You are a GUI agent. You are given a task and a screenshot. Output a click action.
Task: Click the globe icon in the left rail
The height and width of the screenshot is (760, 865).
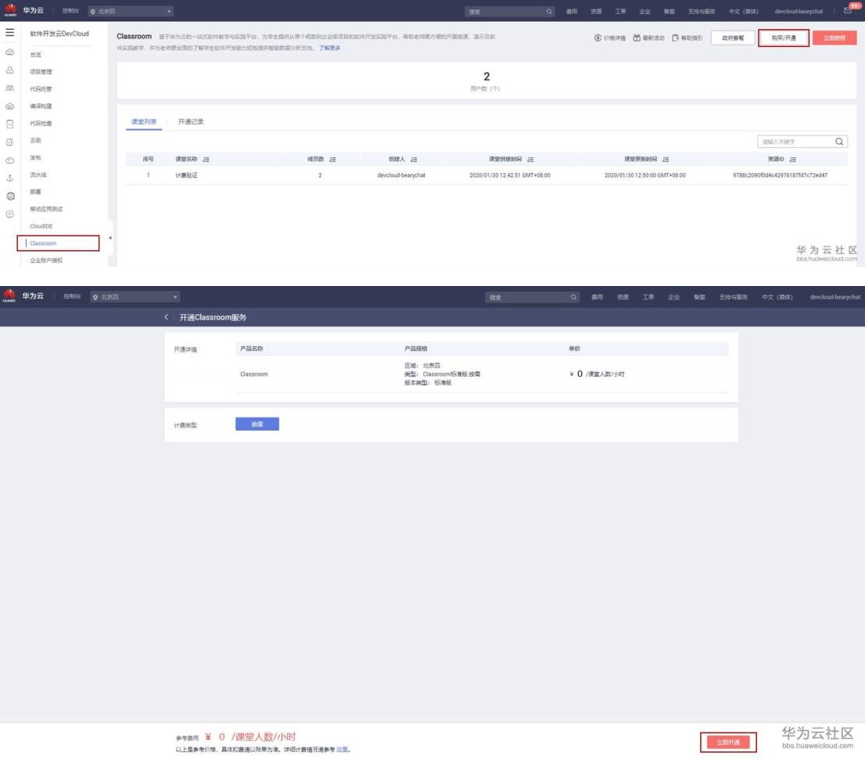click(x=10, y=196)
